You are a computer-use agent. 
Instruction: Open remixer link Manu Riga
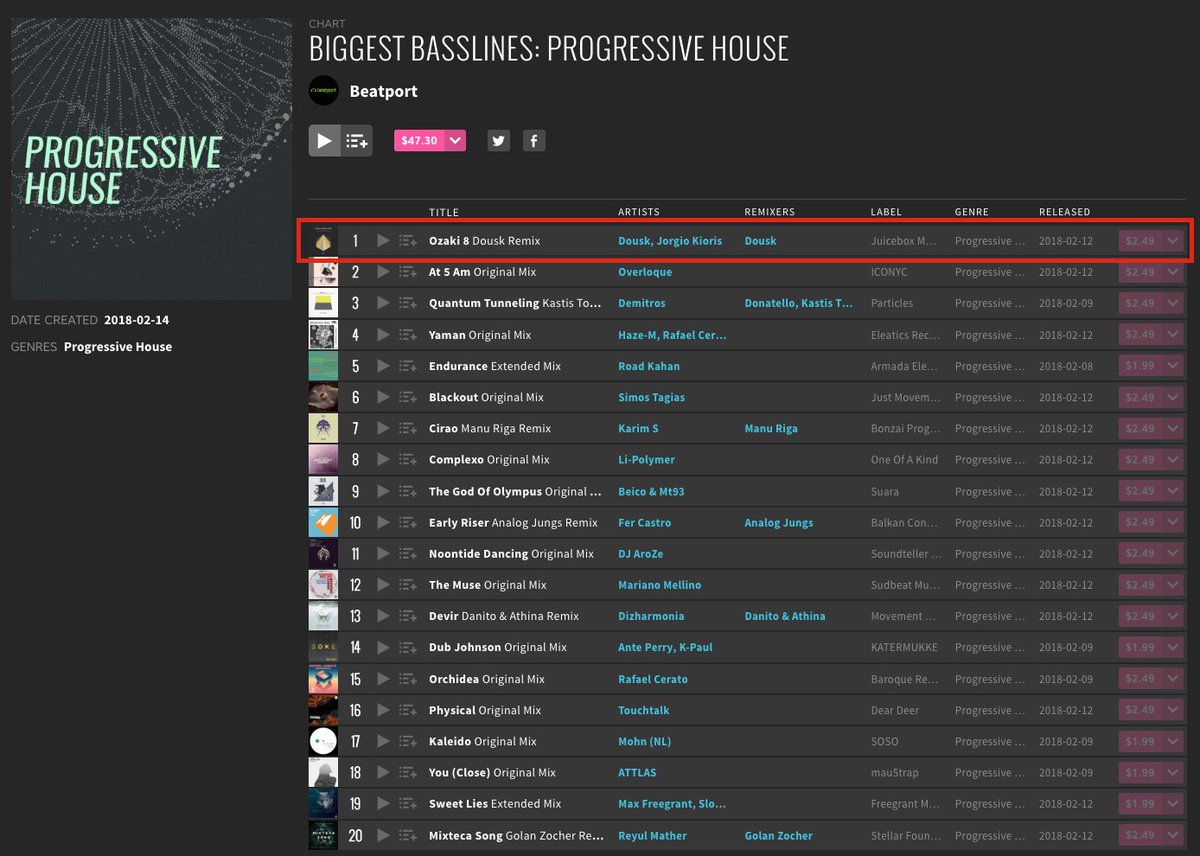771,428
